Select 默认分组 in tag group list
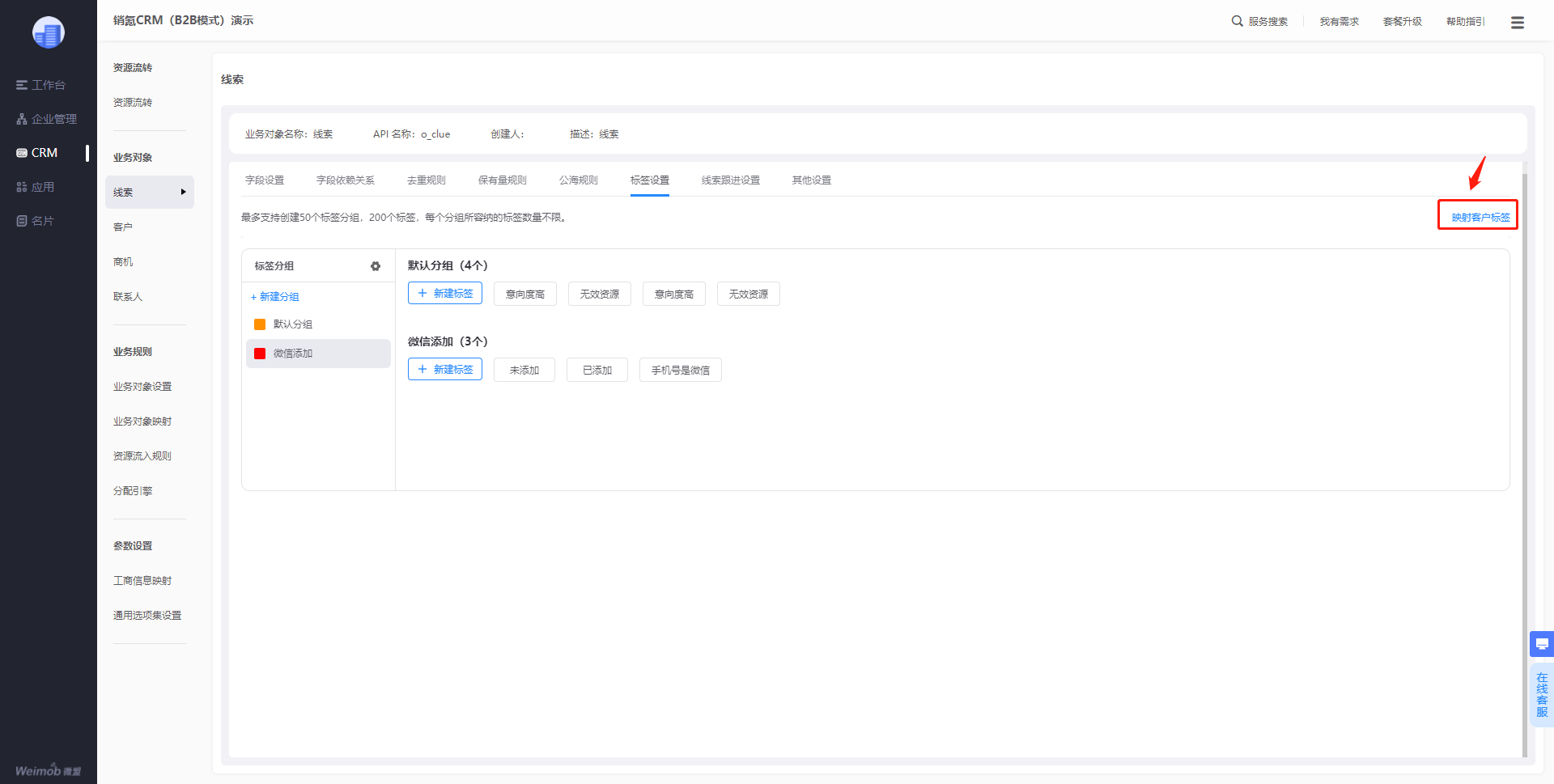 (x=318, y=324)
